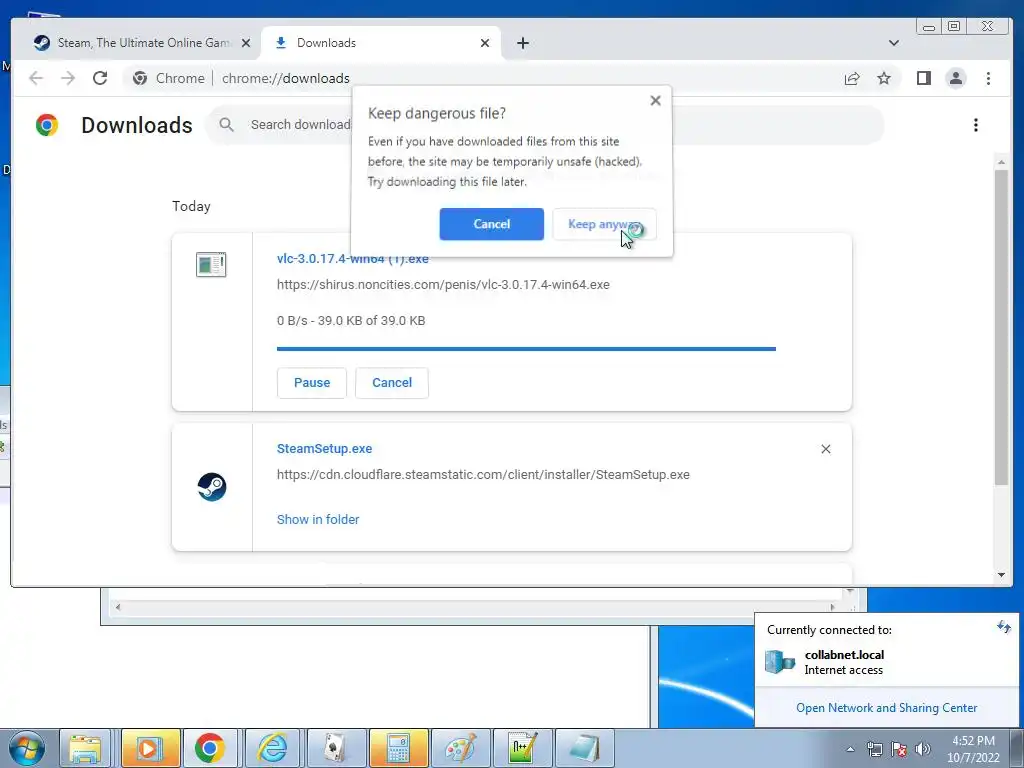1024x768 pixels.
Task: Click the downloads page vertical scrollbar
Action: (1001, 327)
